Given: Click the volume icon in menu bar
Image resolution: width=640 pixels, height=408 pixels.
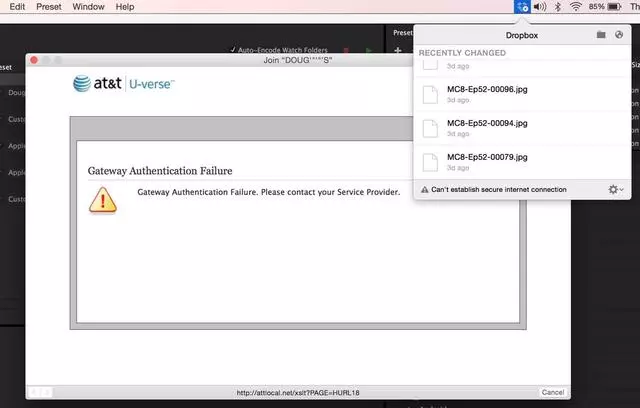Looking at the screenshot, I should [x=540, y=7].
